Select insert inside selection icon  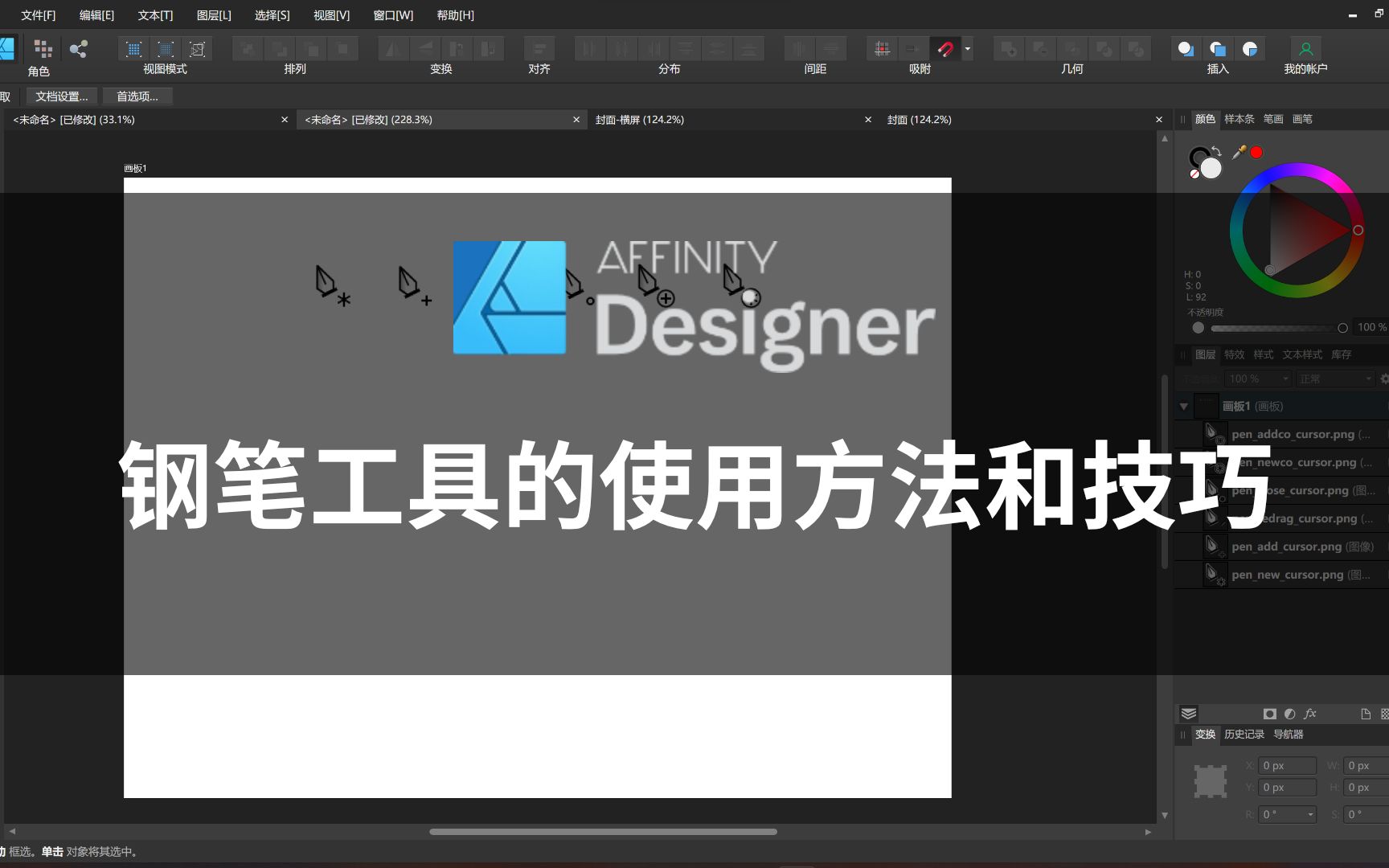point(1250,49)
